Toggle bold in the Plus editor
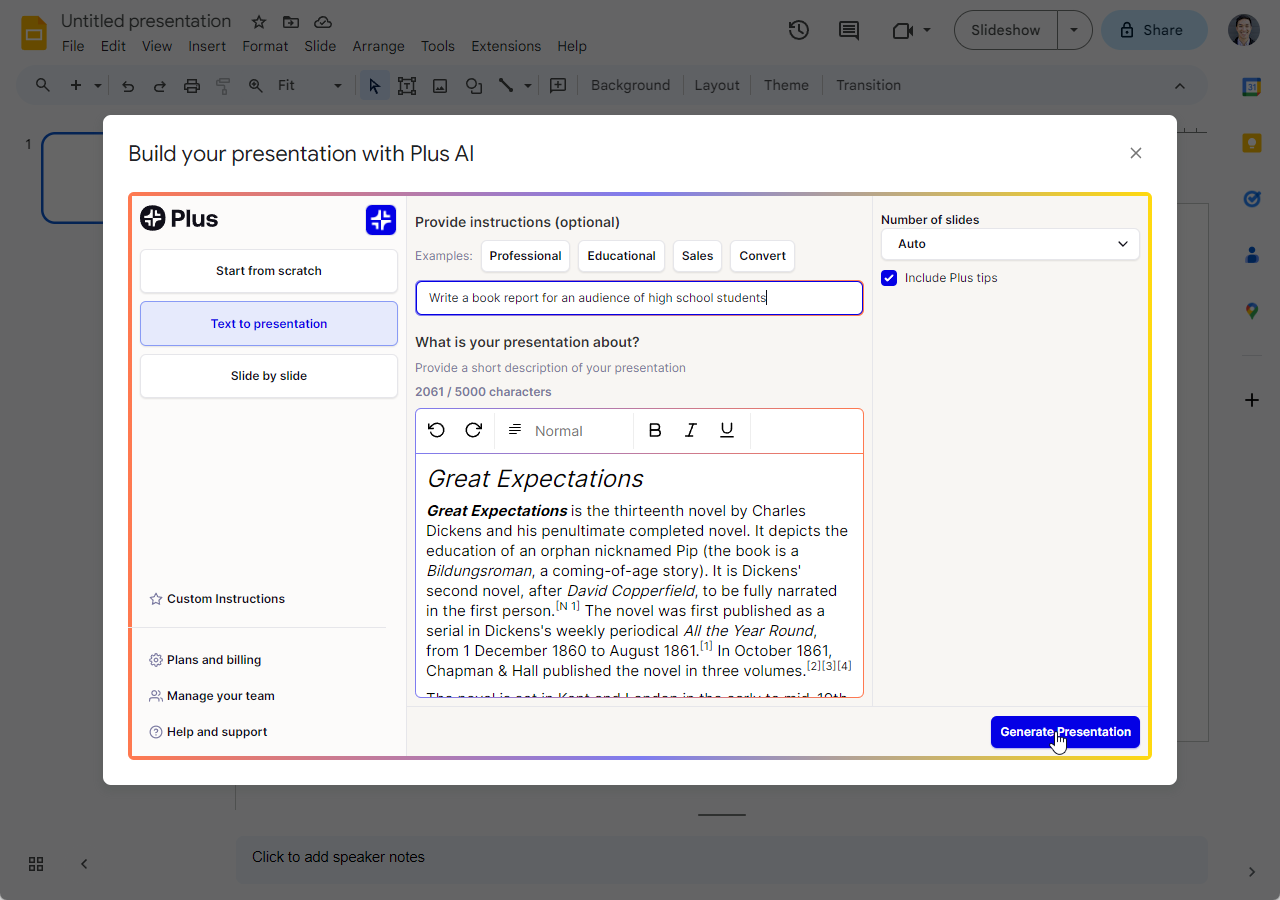Screen dimensions: 1280x900 (x=655, y=430)
